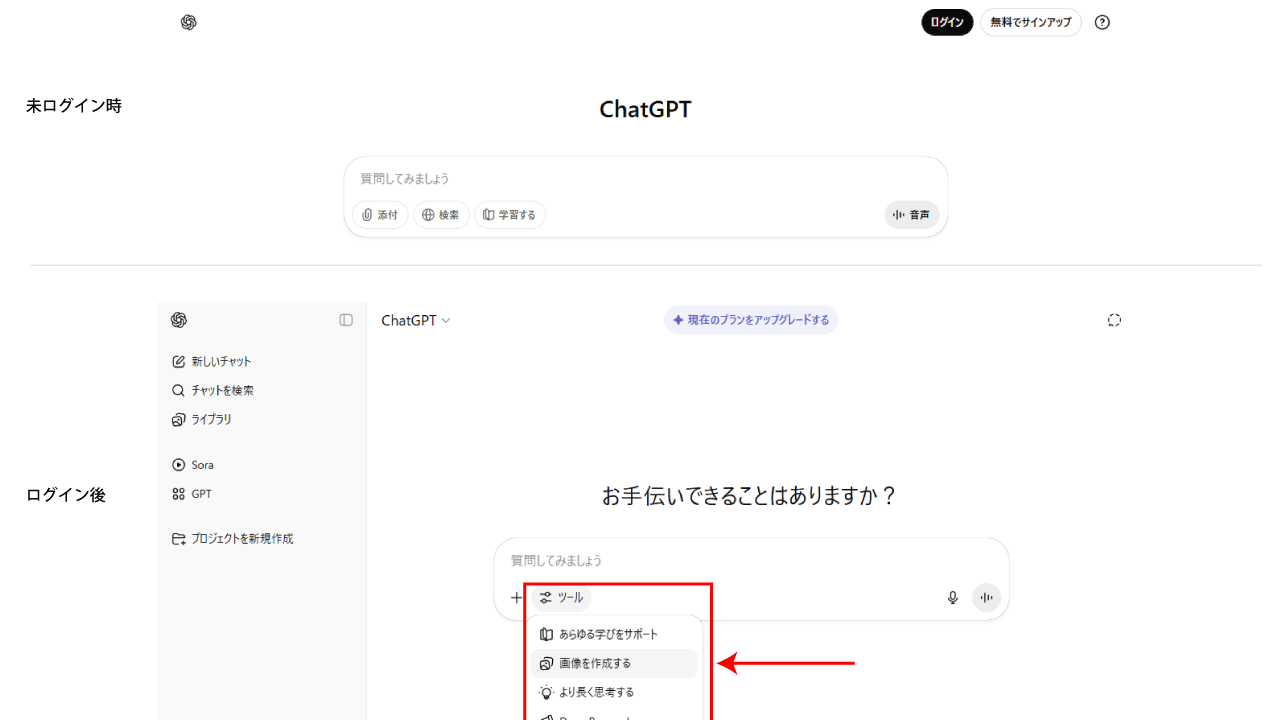Open the ツール tools dropdown button
The image size is (1280, 720).
[x=561, y=598]
